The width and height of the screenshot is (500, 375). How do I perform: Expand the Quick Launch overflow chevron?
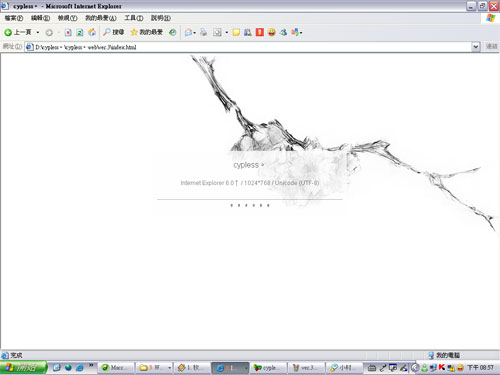91,366
